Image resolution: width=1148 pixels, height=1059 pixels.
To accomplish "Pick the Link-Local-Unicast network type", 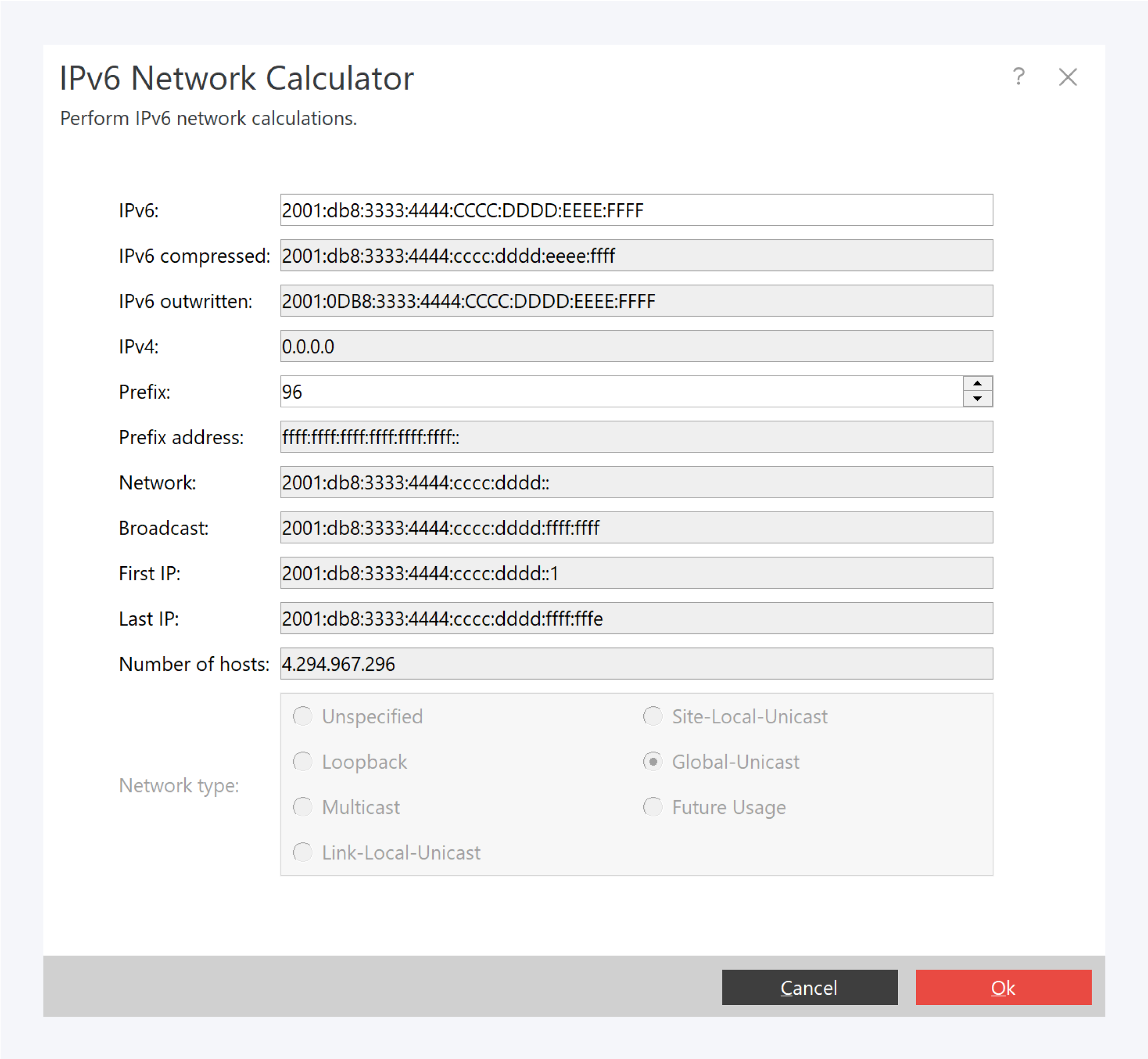I will pos(302,852).
